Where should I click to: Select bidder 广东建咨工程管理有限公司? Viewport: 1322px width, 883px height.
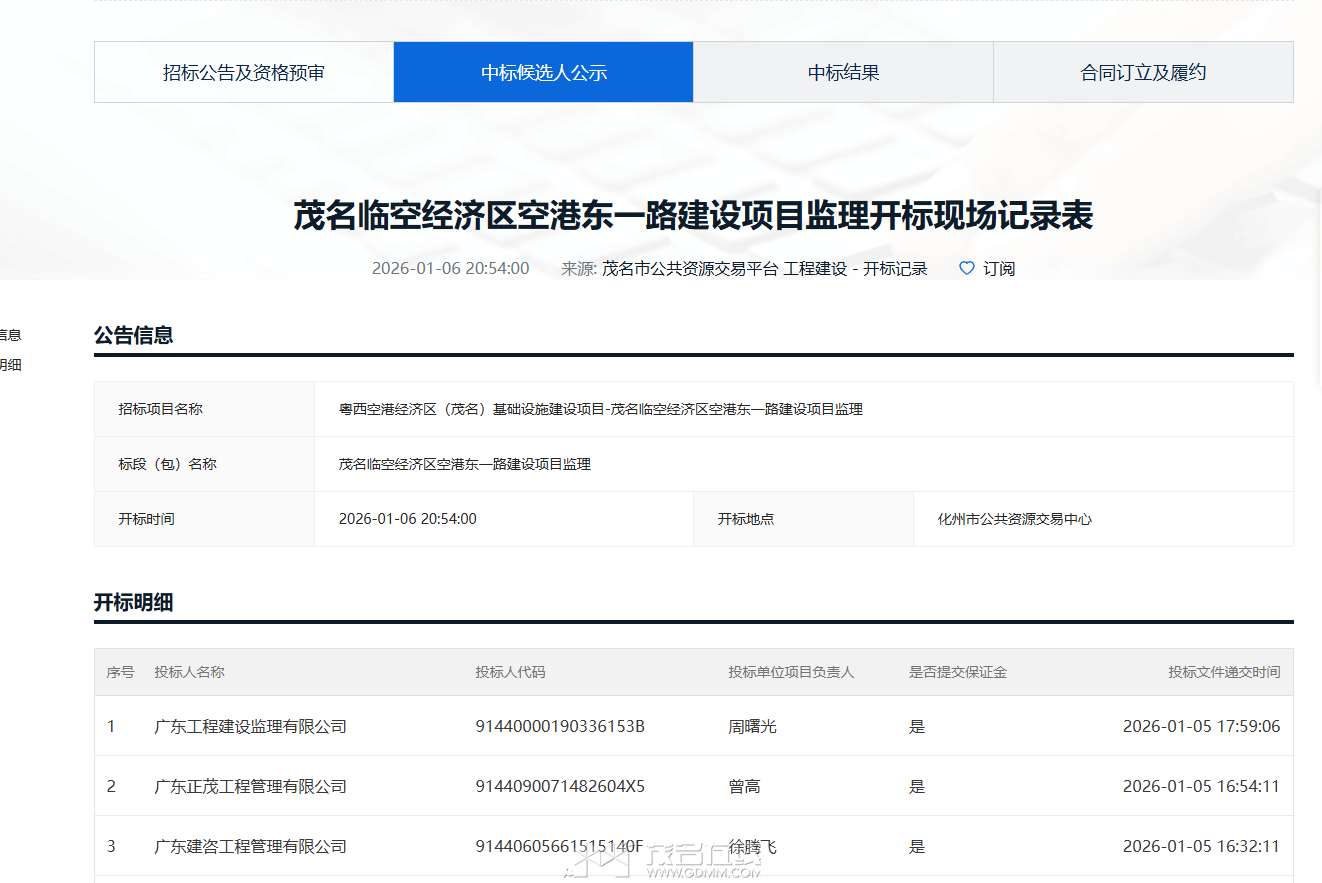pyautogui.click(x=250, y=846)
